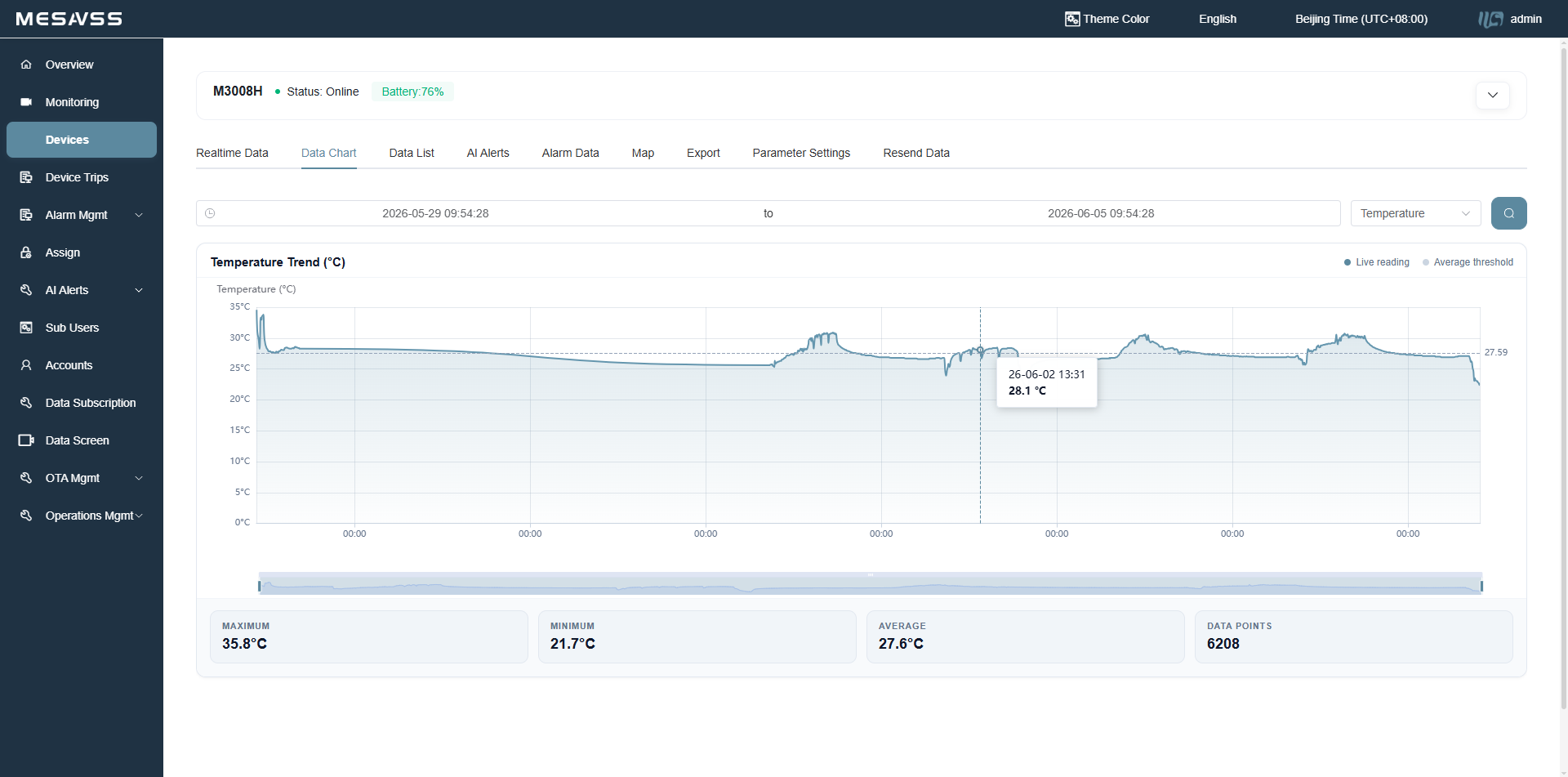
Task: Expand the Alarm Mgmt submenu chevron
Action: (139, 215)
